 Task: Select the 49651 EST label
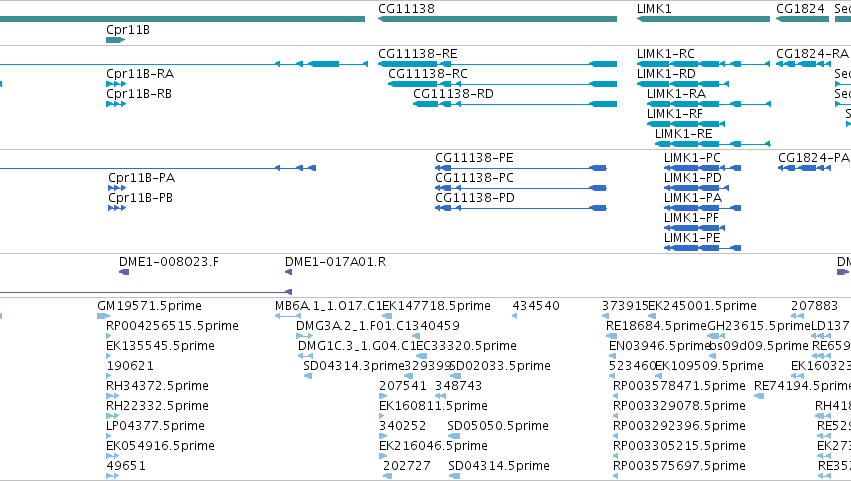[x=126, y=466]
